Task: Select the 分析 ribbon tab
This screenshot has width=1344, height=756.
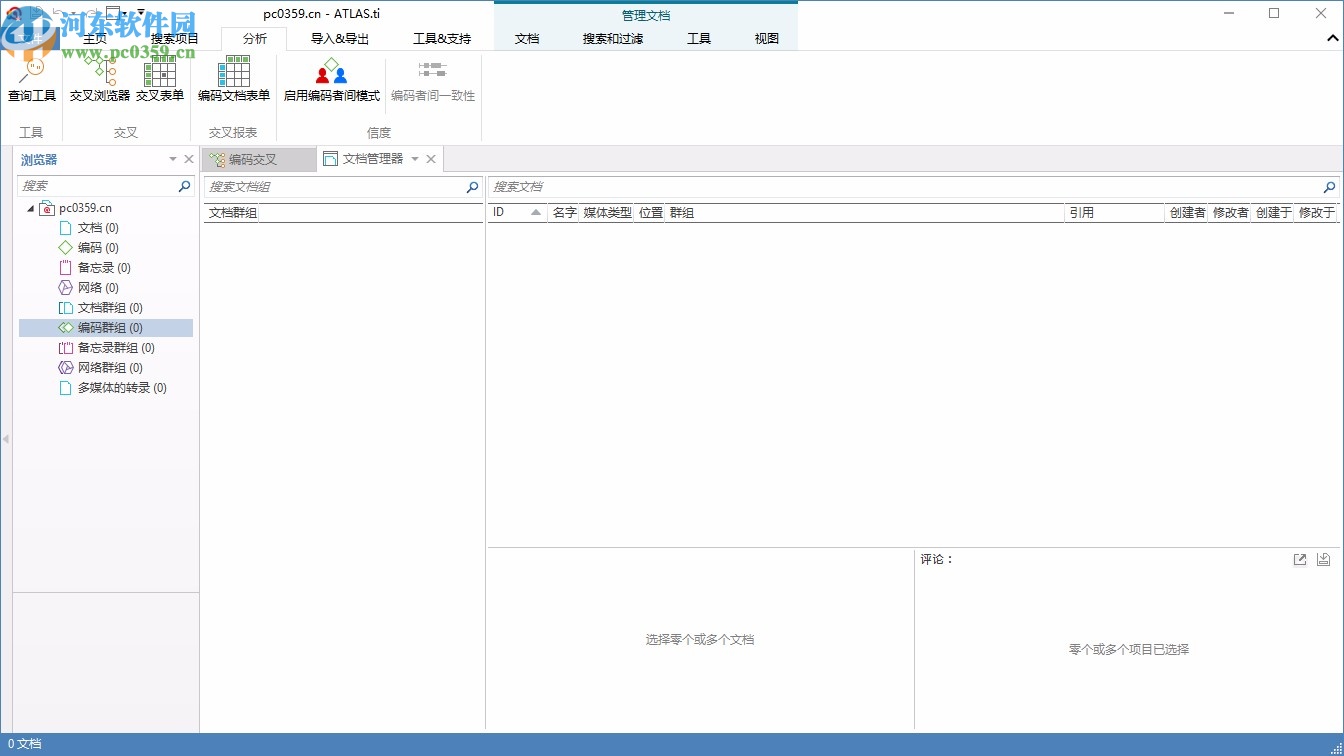Action: 254,39
